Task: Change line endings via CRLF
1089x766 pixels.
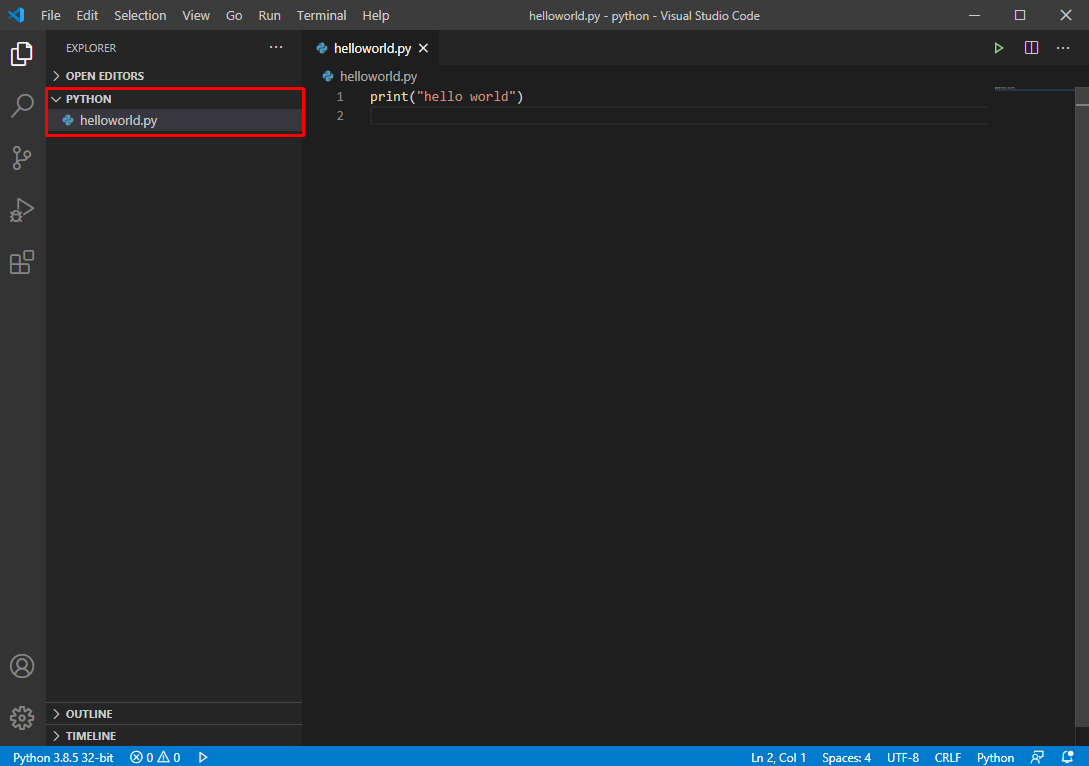Action: [948, 757]
